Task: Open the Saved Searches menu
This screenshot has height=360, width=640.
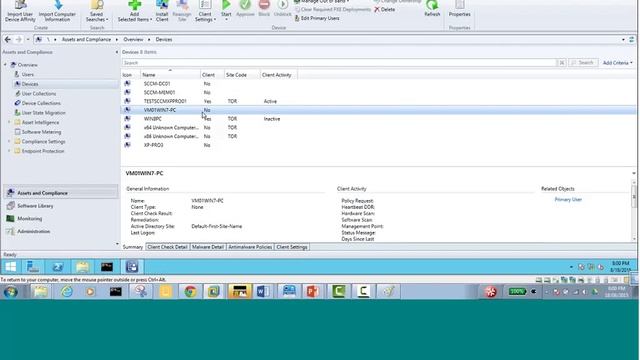Action: pyautogui.click(x=97, y=11)
